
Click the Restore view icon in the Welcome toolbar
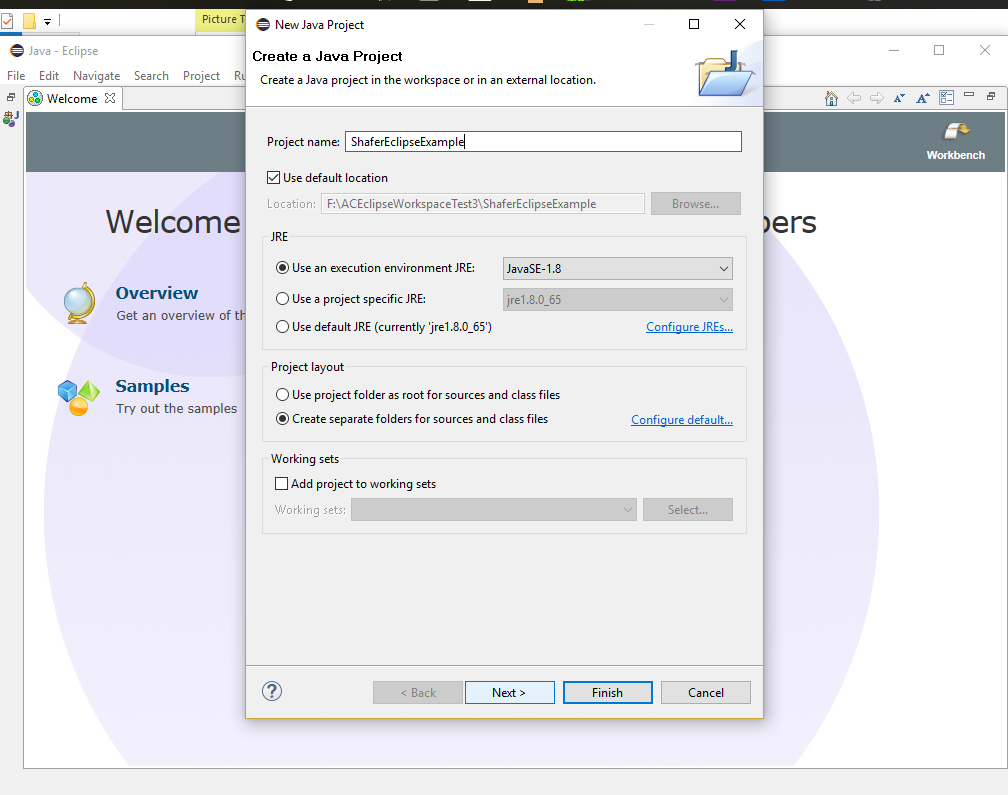click(x=991, y=96)
